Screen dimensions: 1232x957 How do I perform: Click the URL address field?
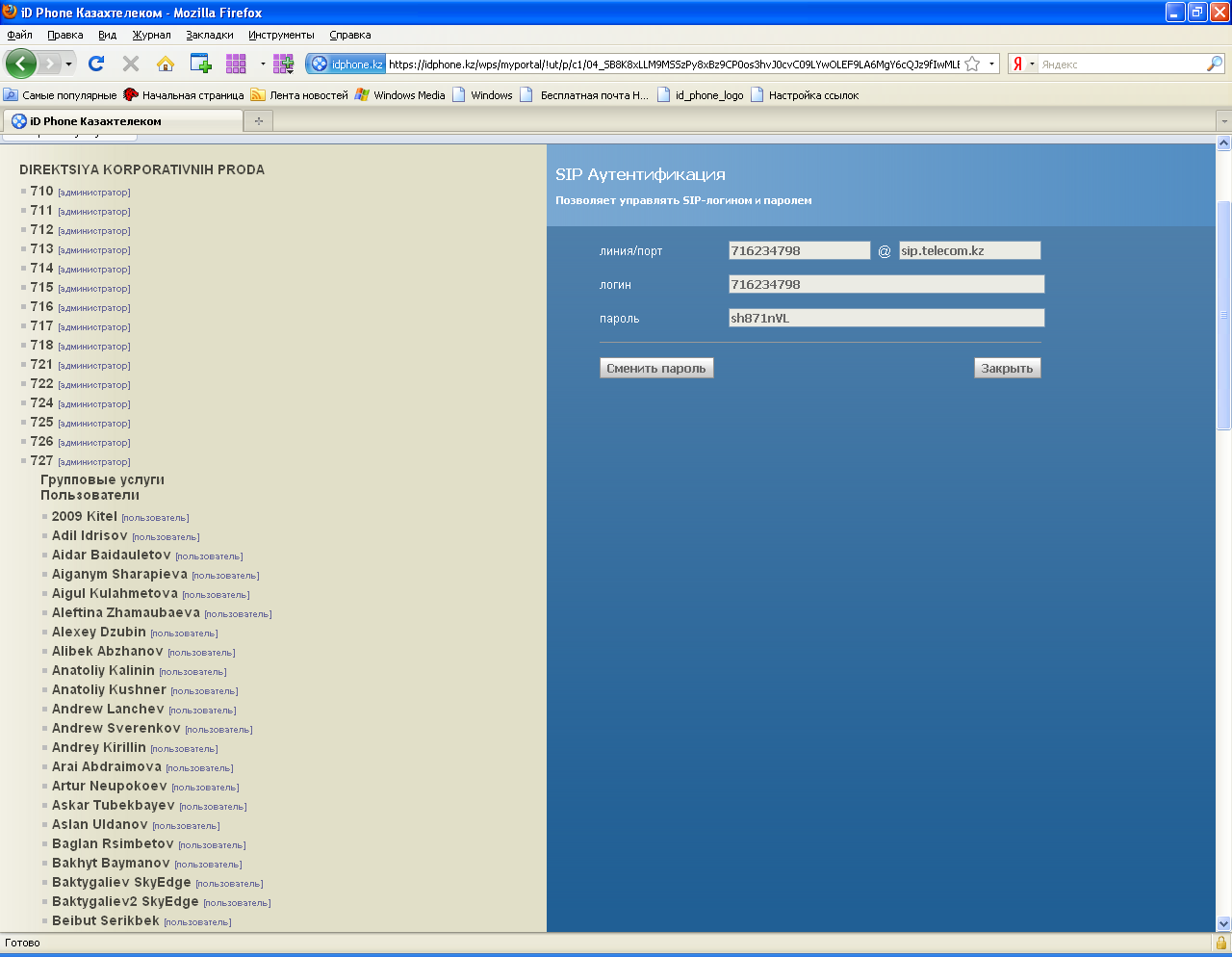point(673,65)
